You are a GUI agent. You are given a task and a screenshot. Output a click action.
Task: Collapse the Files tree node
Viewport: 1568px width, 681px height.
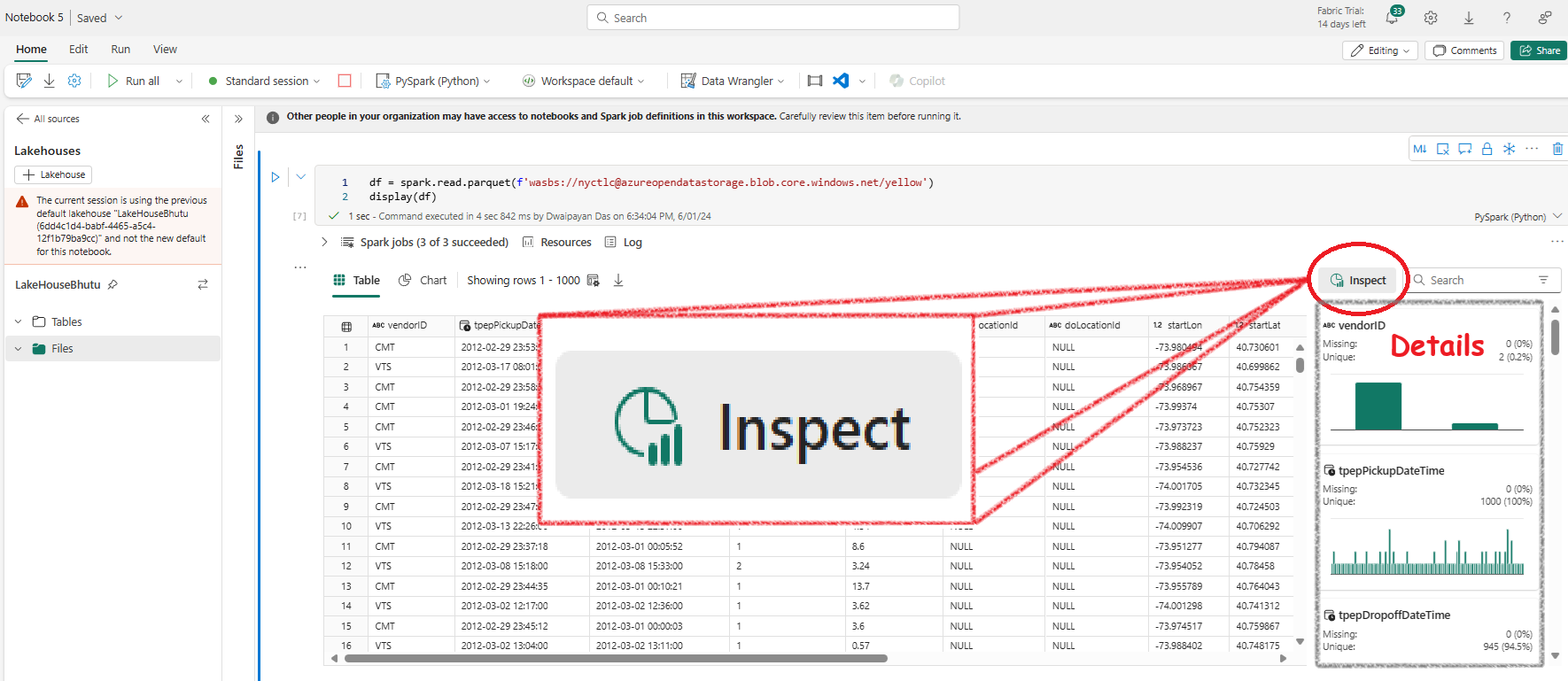click(x=18, y=348)
